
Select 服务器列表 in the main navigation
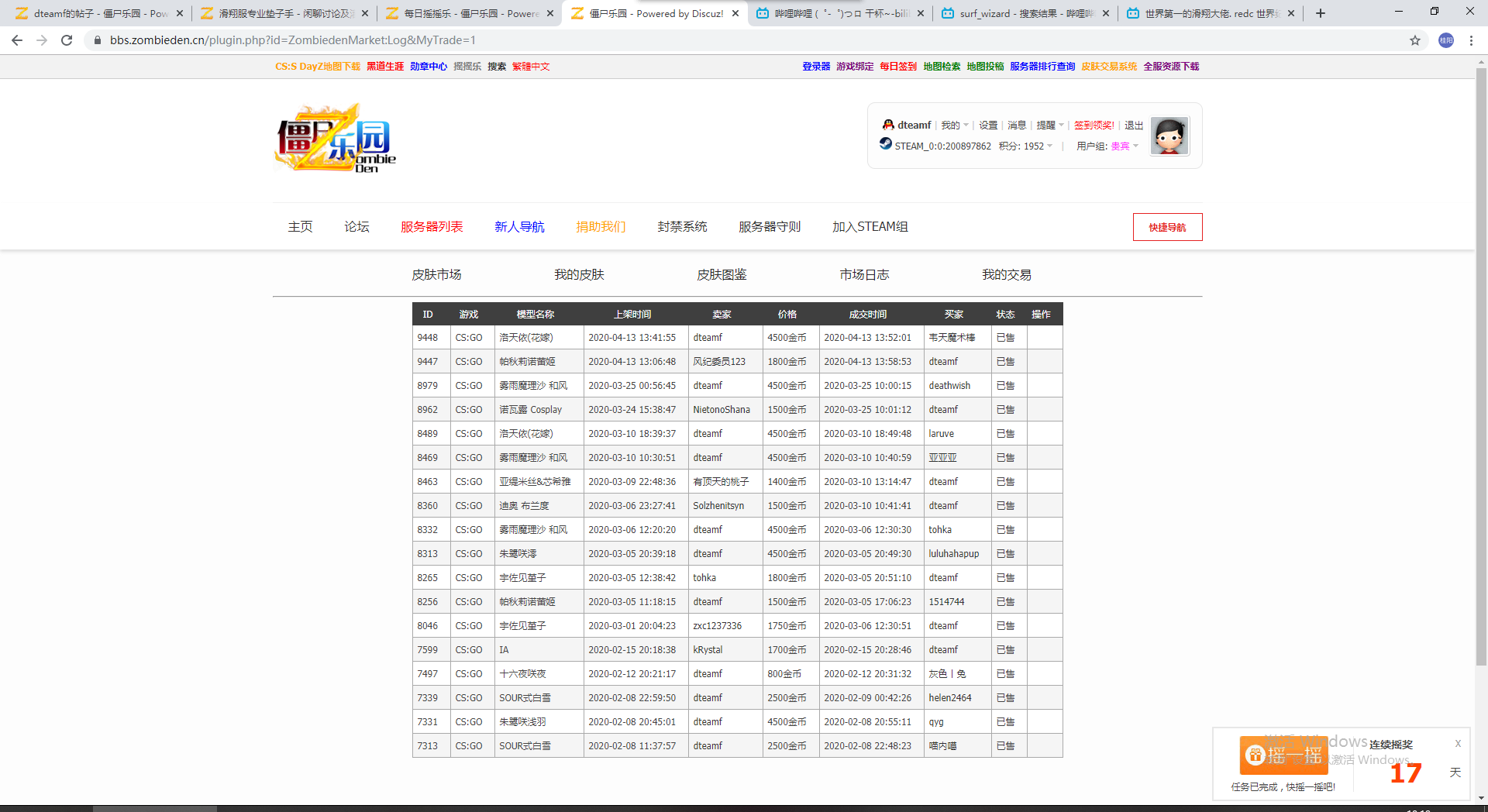[432, 227]
